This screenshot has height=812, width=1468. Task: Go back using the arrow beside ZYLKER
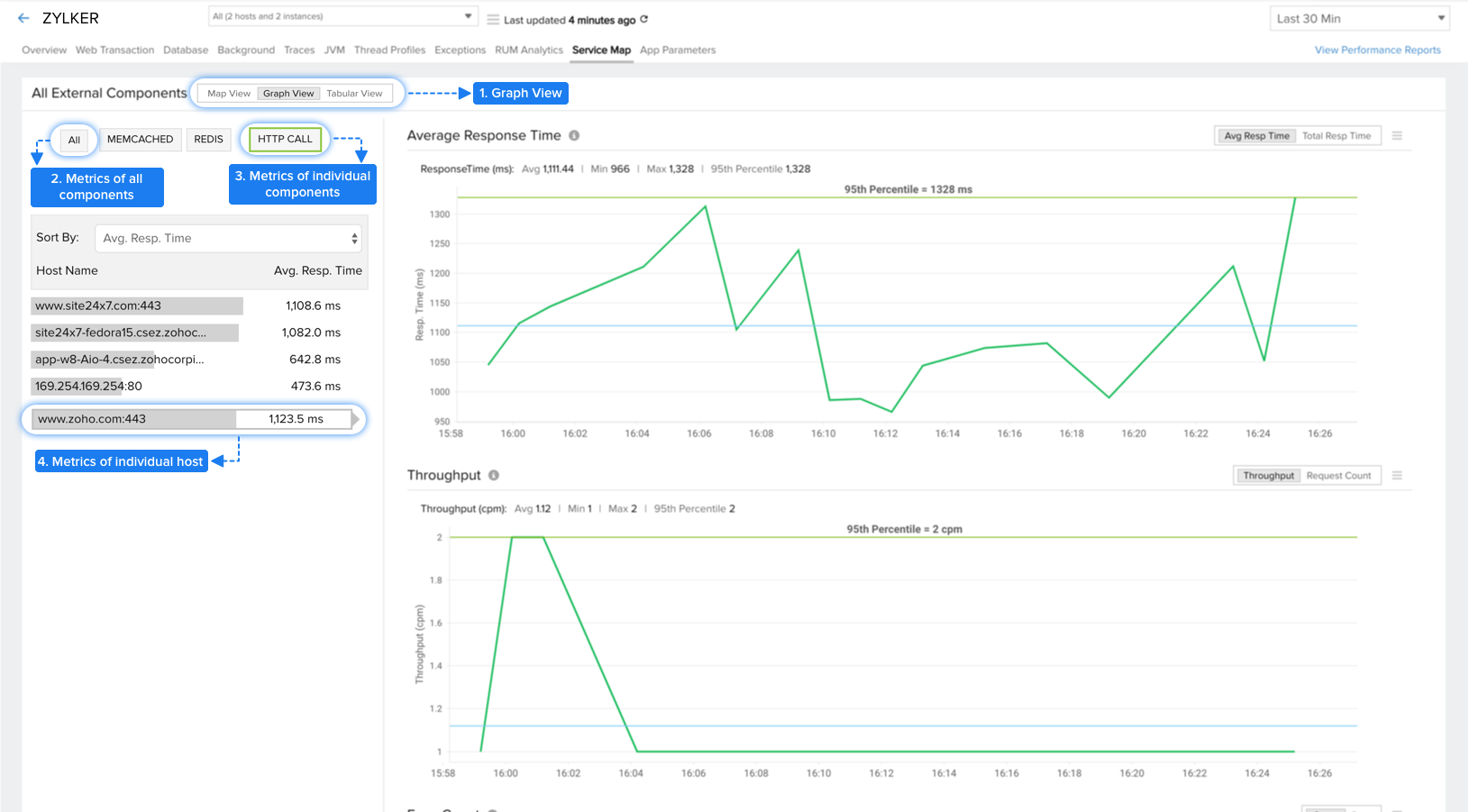(x=23, y=18)
